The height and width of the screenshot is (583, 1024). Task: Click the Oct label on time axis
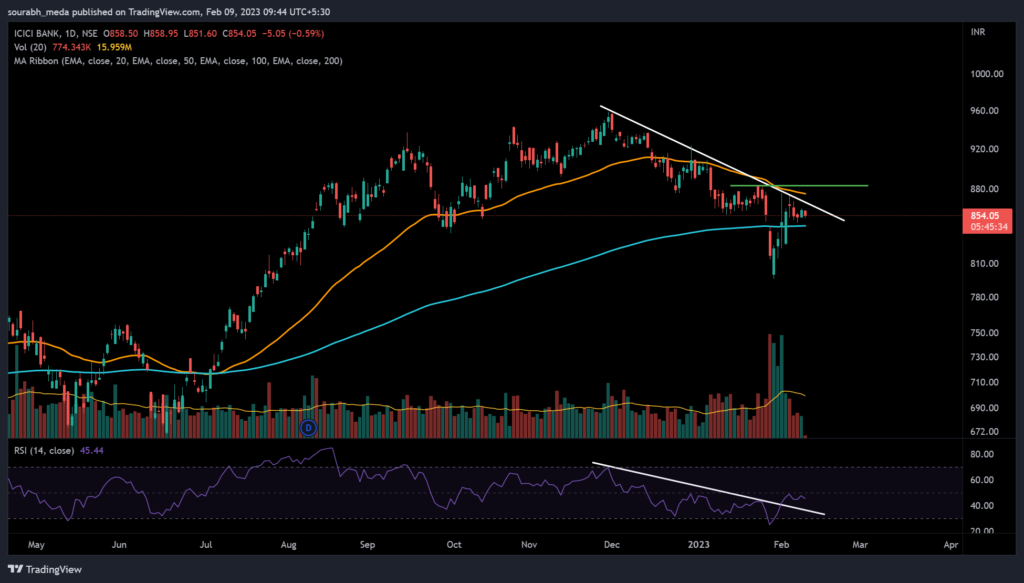click(x=454, y=544)
